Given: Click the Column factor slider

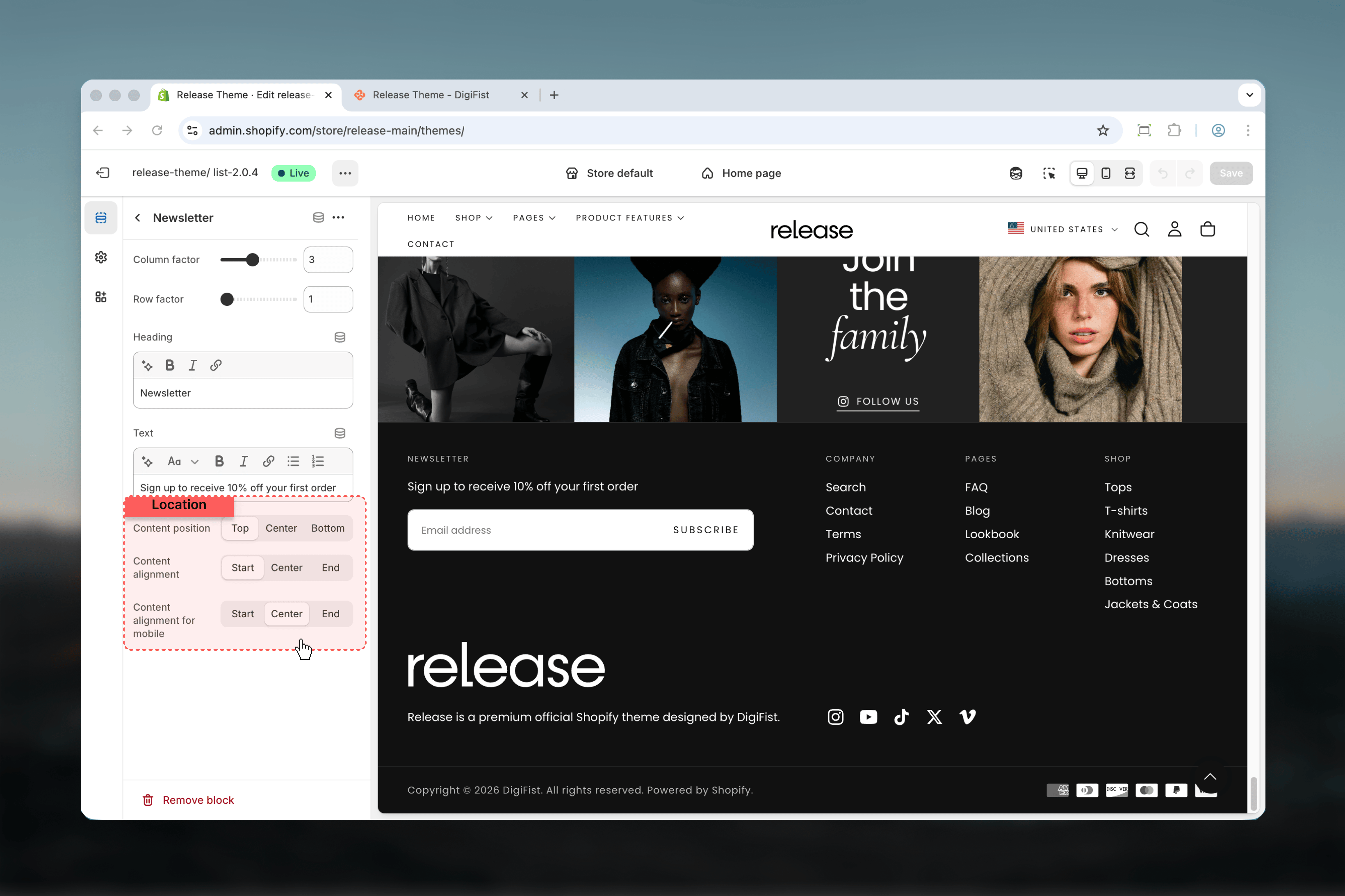Looking at the screenshot, I should click(x=258, y=259).
